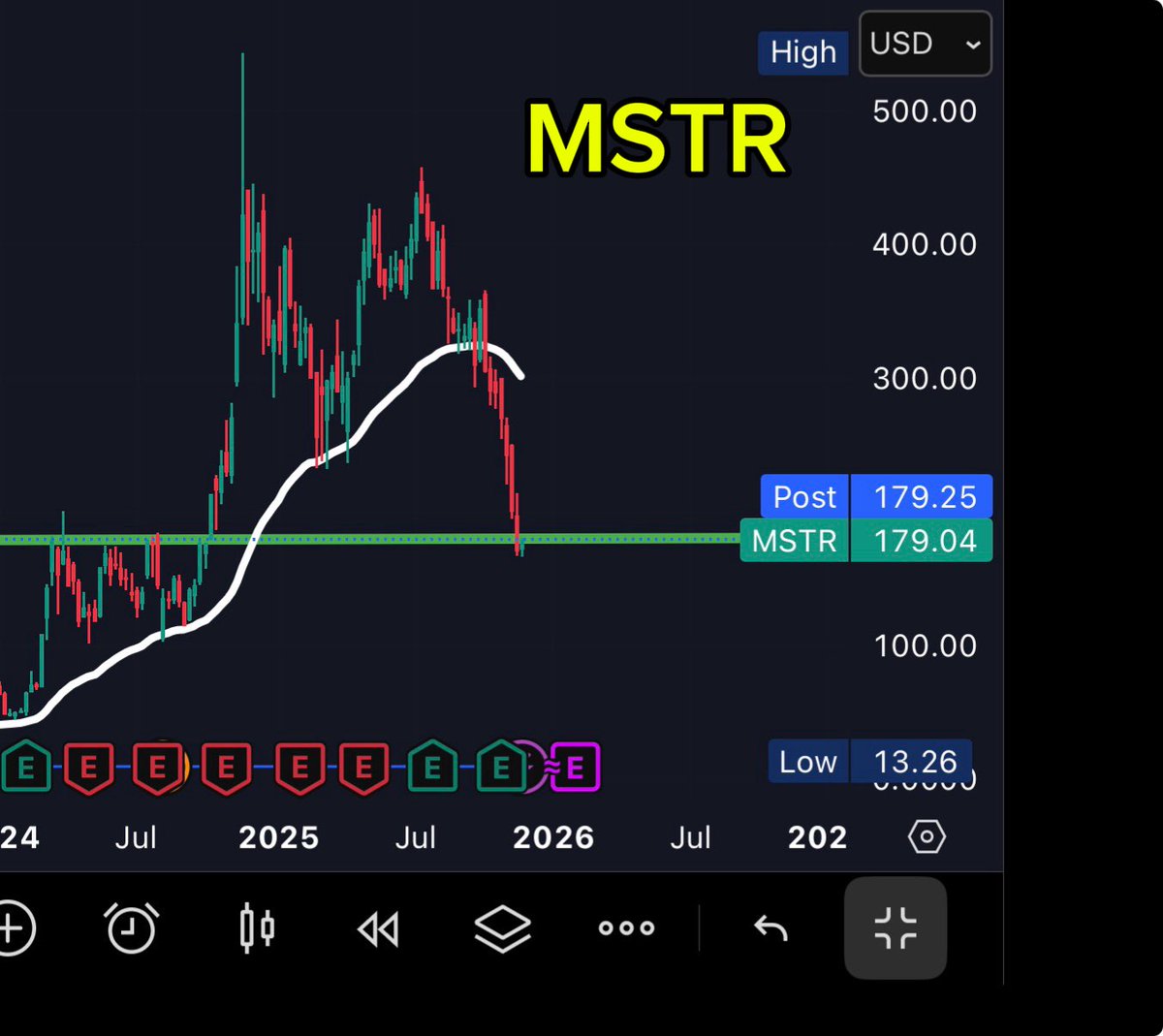Click the 2025 label on the time axis
The width and height of the screenshot is (1163, 1036).
pos(279,835)
